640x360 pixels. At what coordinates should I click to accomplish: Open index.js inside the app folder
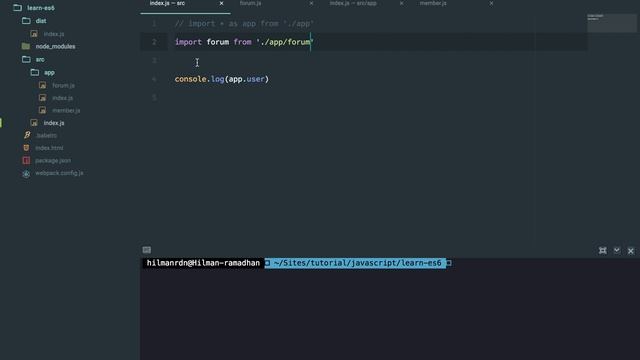point(62,98)
